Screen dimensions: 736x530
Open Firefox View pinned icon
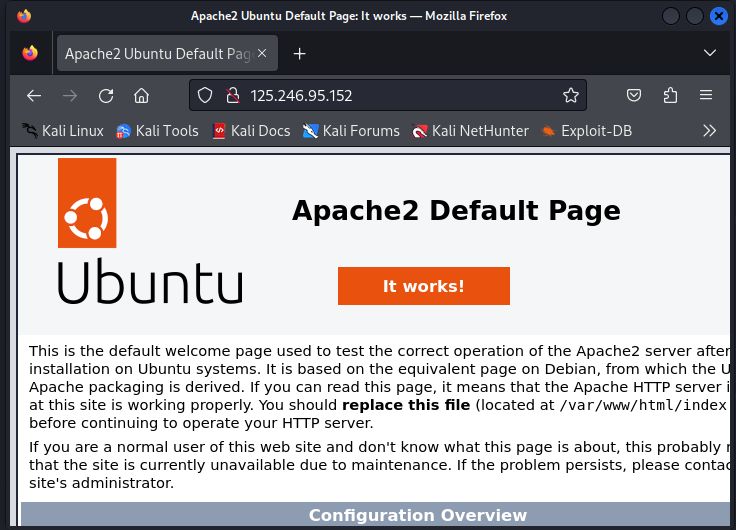point(30,53)
